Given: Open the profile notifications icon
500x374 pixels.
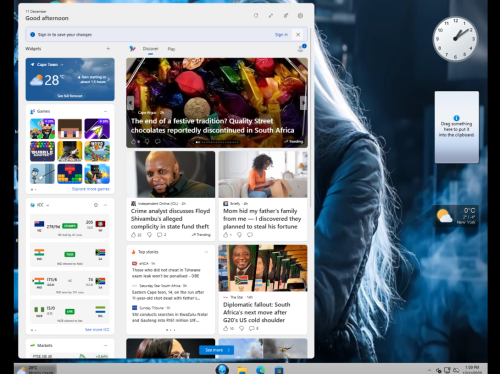Looking at the screenshot, I should (x=301, y=49).
